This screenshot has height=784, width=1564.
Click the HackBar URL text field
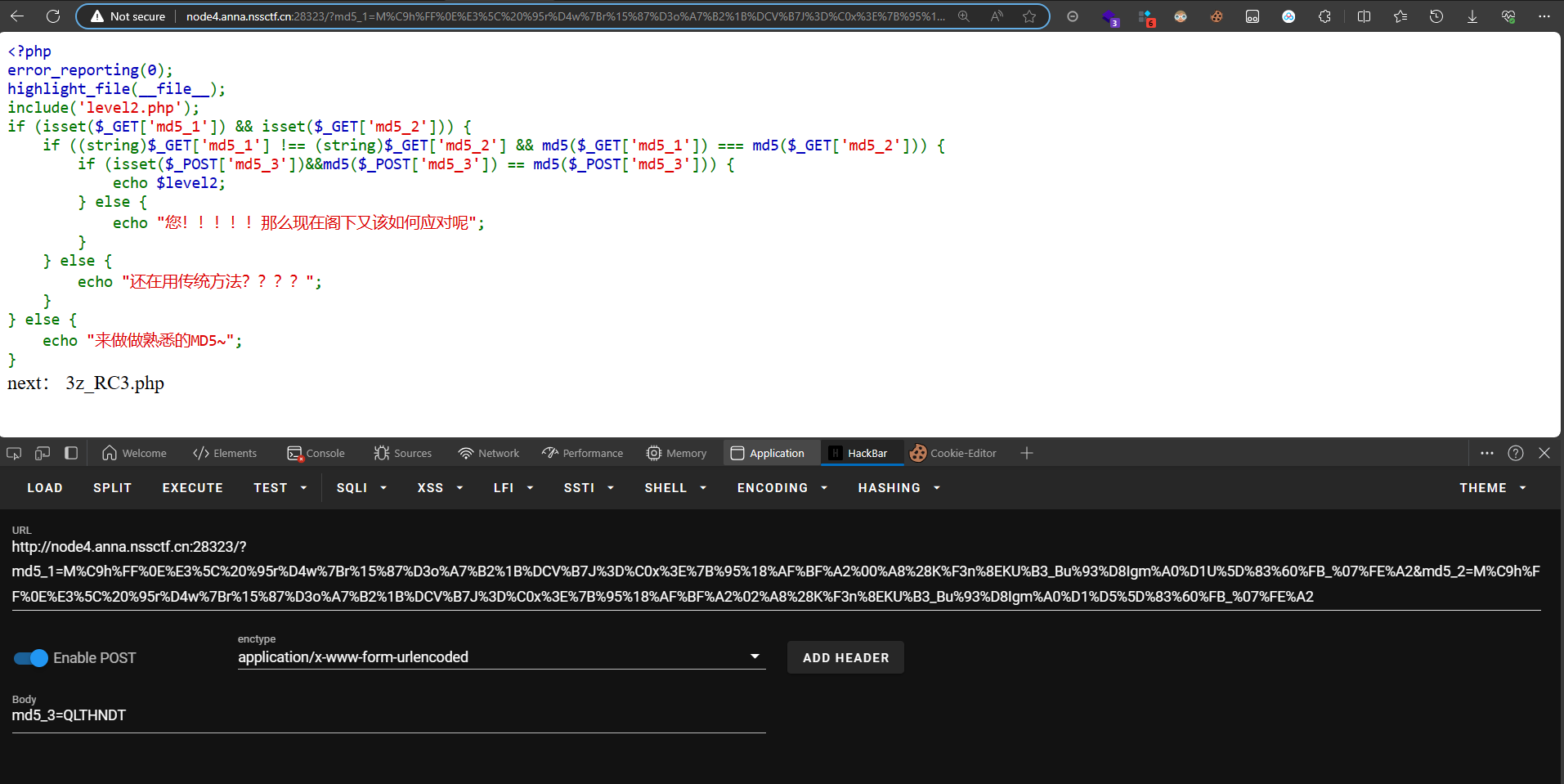coord(776,571)
